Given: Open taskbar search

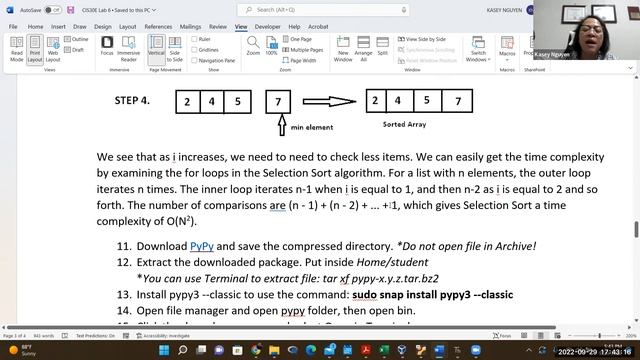Looking at the screenshot, I should click(183, 350).
